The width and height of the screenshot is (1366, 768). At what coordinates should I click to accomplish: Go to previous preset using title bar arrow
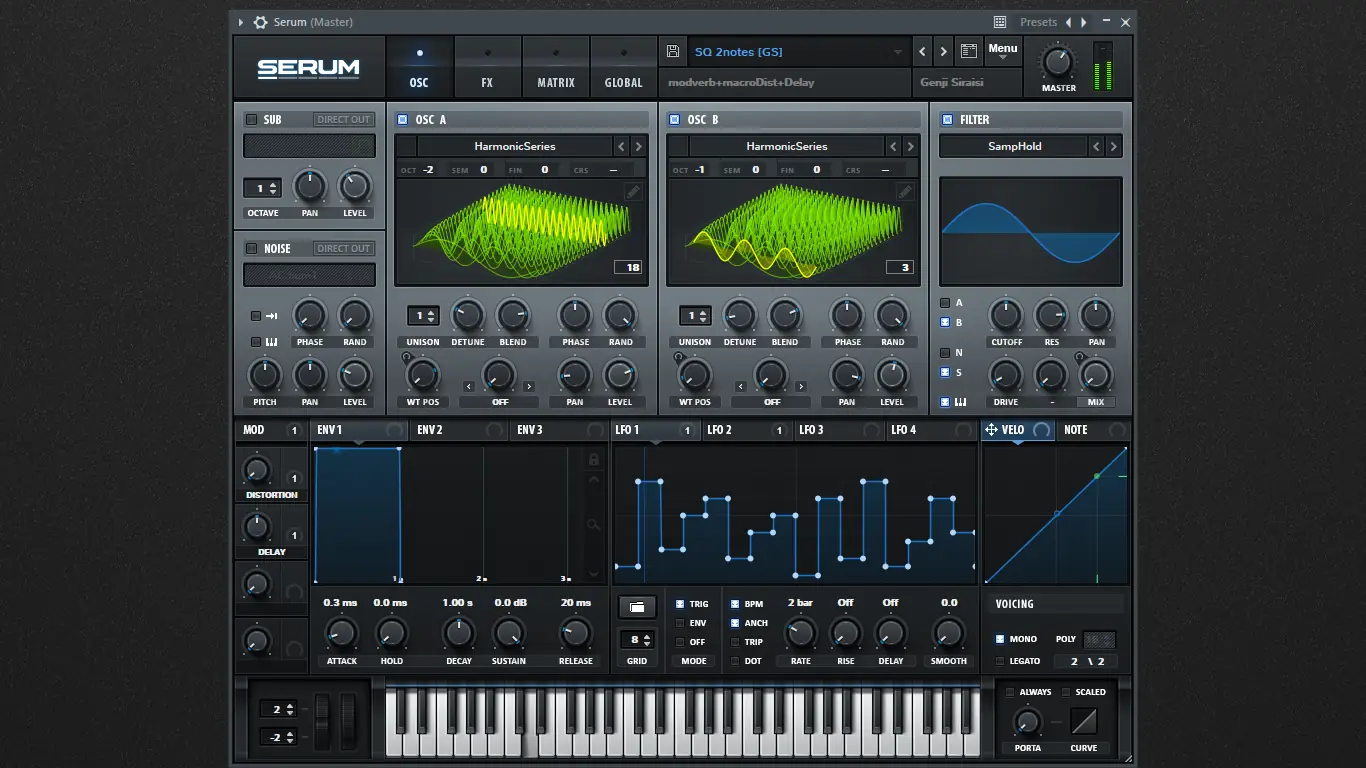(x=1068, y=22)
